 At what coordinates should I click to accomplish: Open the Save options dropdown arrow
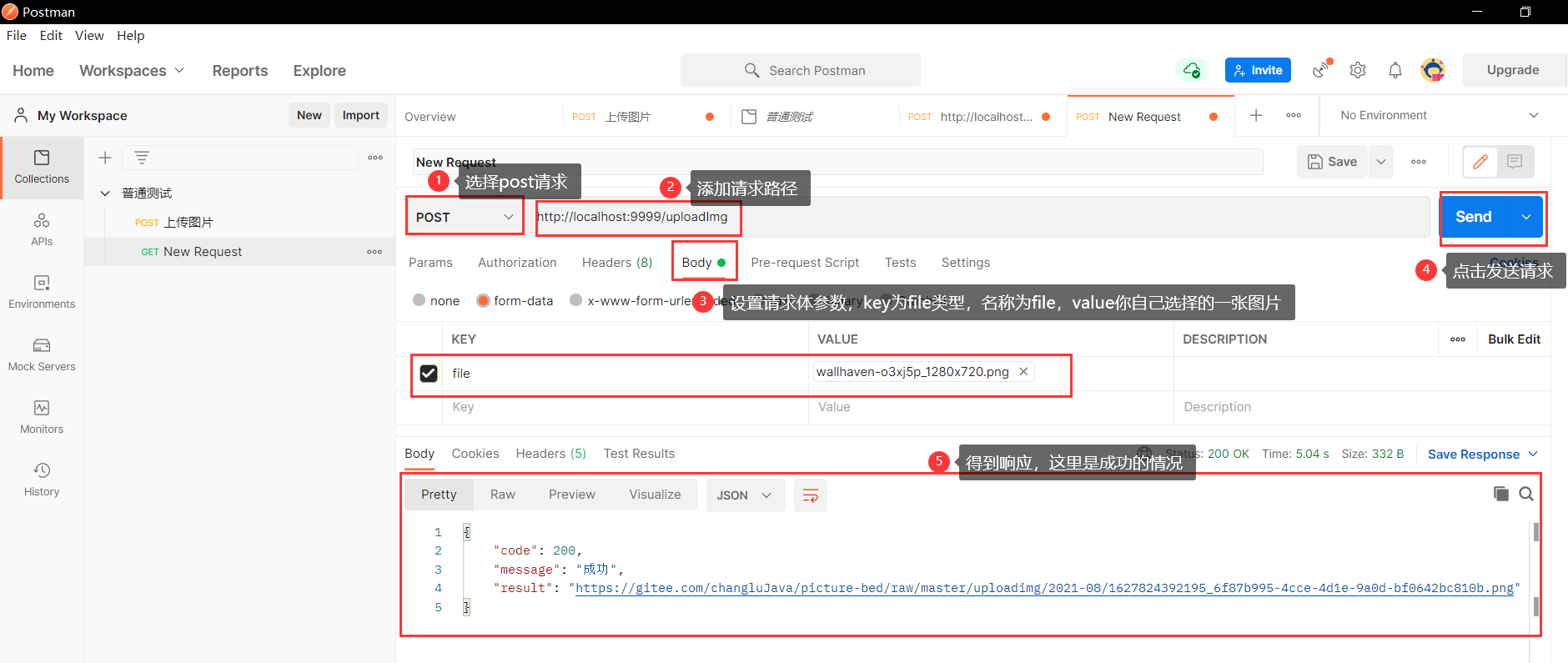pyautogui.click(x=1381, y=162)
